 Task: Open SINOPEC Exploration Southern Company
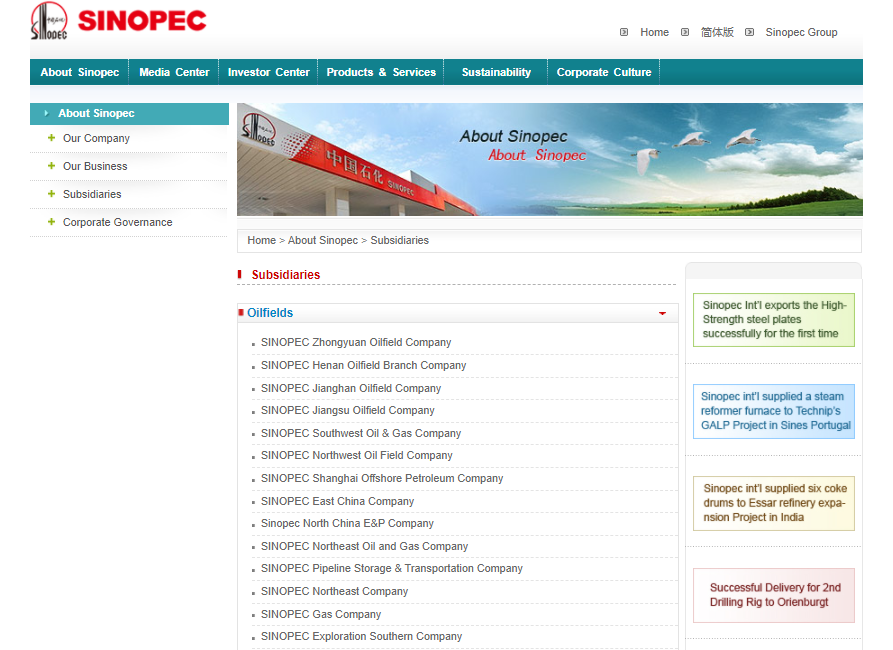361,636
